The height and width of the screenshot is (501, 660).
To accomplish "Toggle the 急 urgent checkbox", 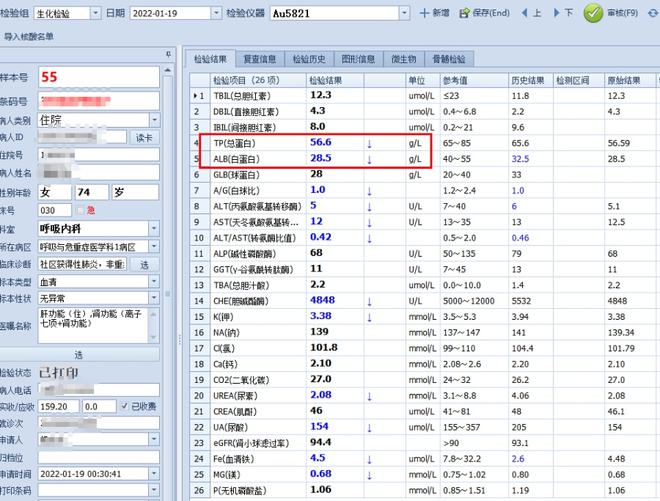I will pyautogui.click(x=80, y=210).
